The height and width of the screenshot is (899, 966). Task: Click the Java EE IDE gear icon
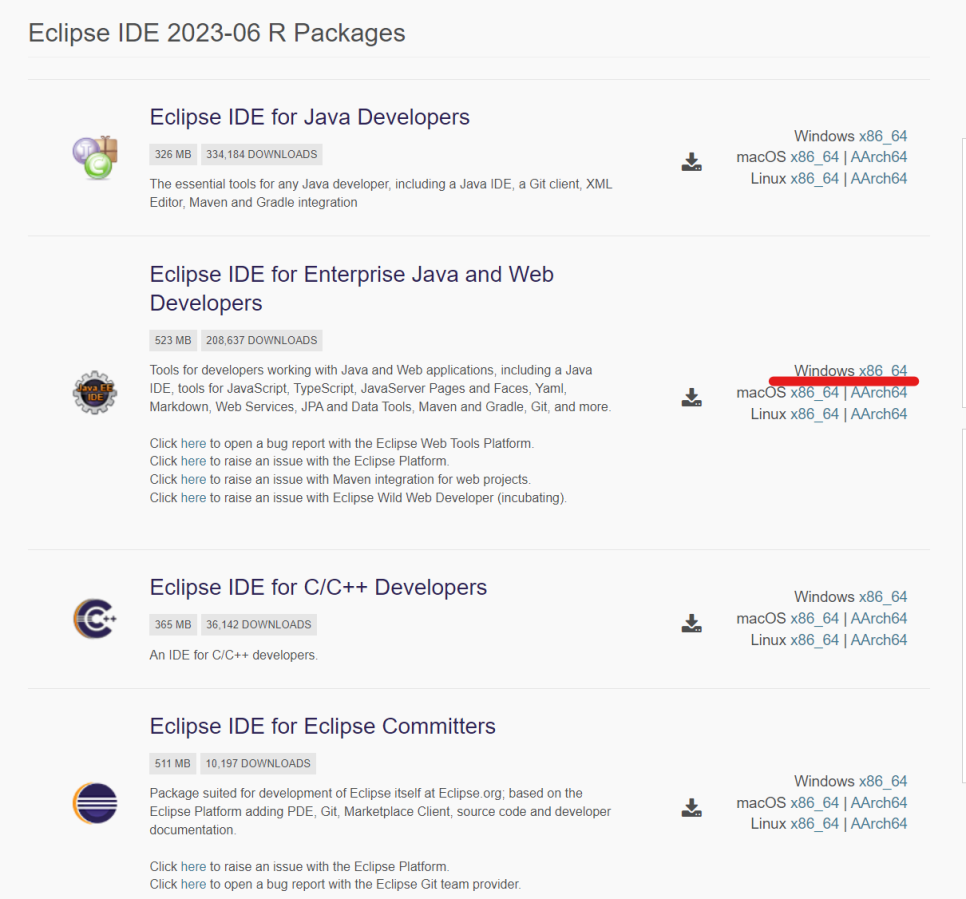click(x=95, y=393)
